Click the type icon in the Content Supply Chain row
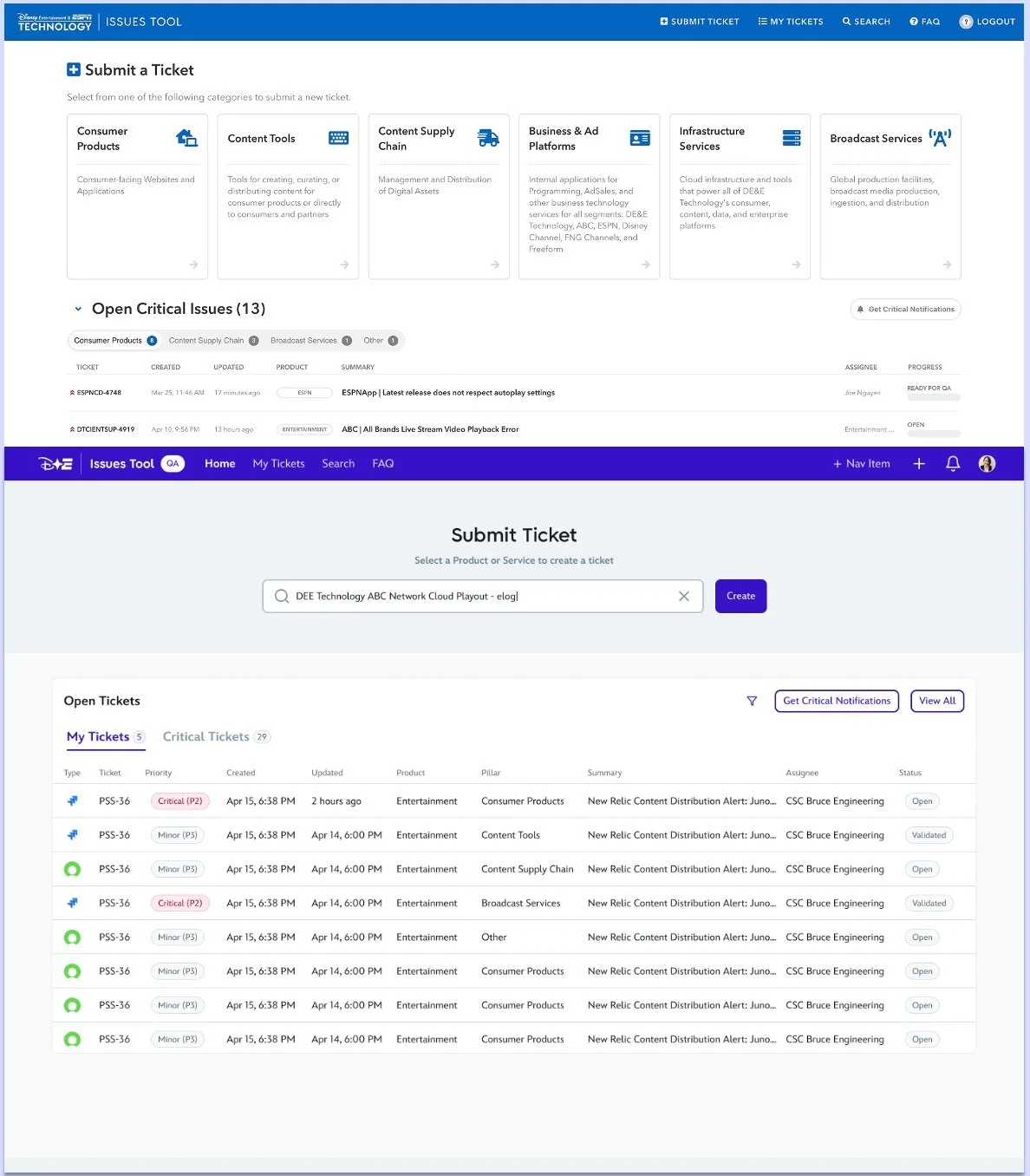 (x=73, y=869)
